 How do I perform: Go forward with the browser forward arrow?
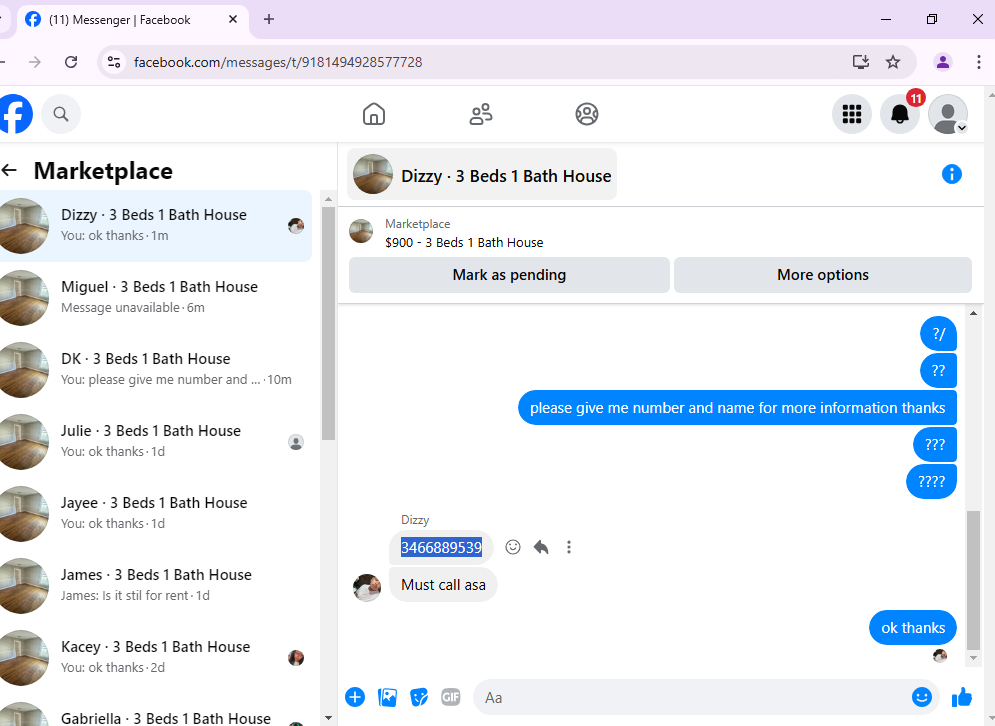tap(35, 62)
